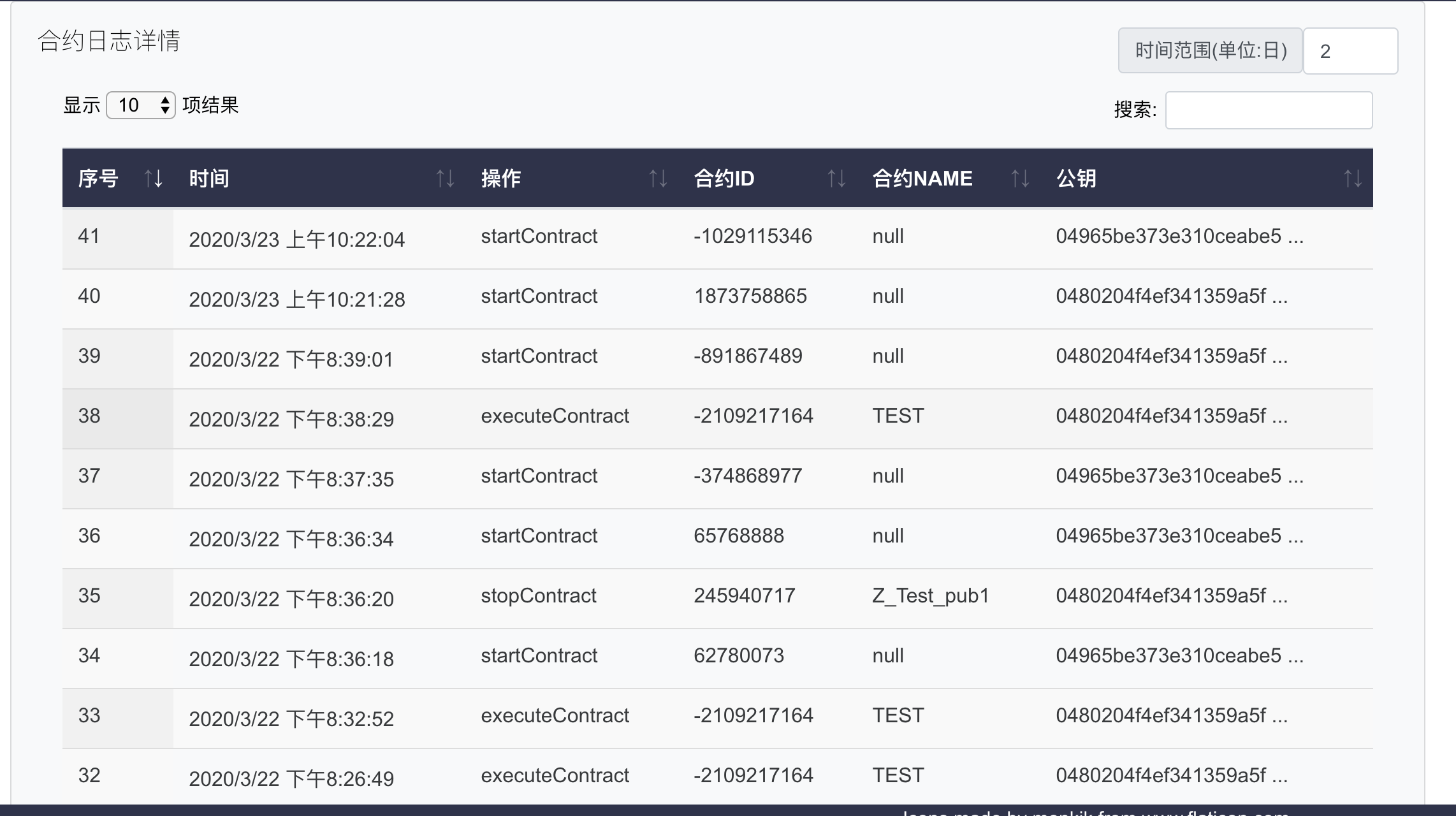Click the 时间 column header text
The height and width of the screenshot is (816, 1456).
pos(209,178)
